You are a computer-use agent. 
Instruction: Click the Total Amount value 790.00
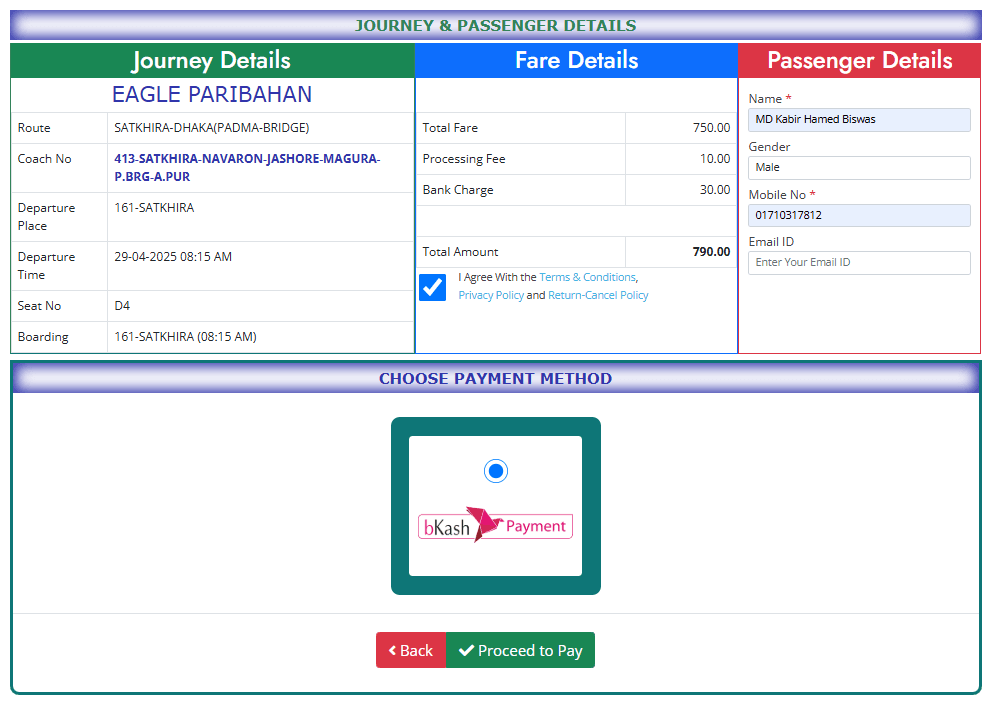pos(711,252)
